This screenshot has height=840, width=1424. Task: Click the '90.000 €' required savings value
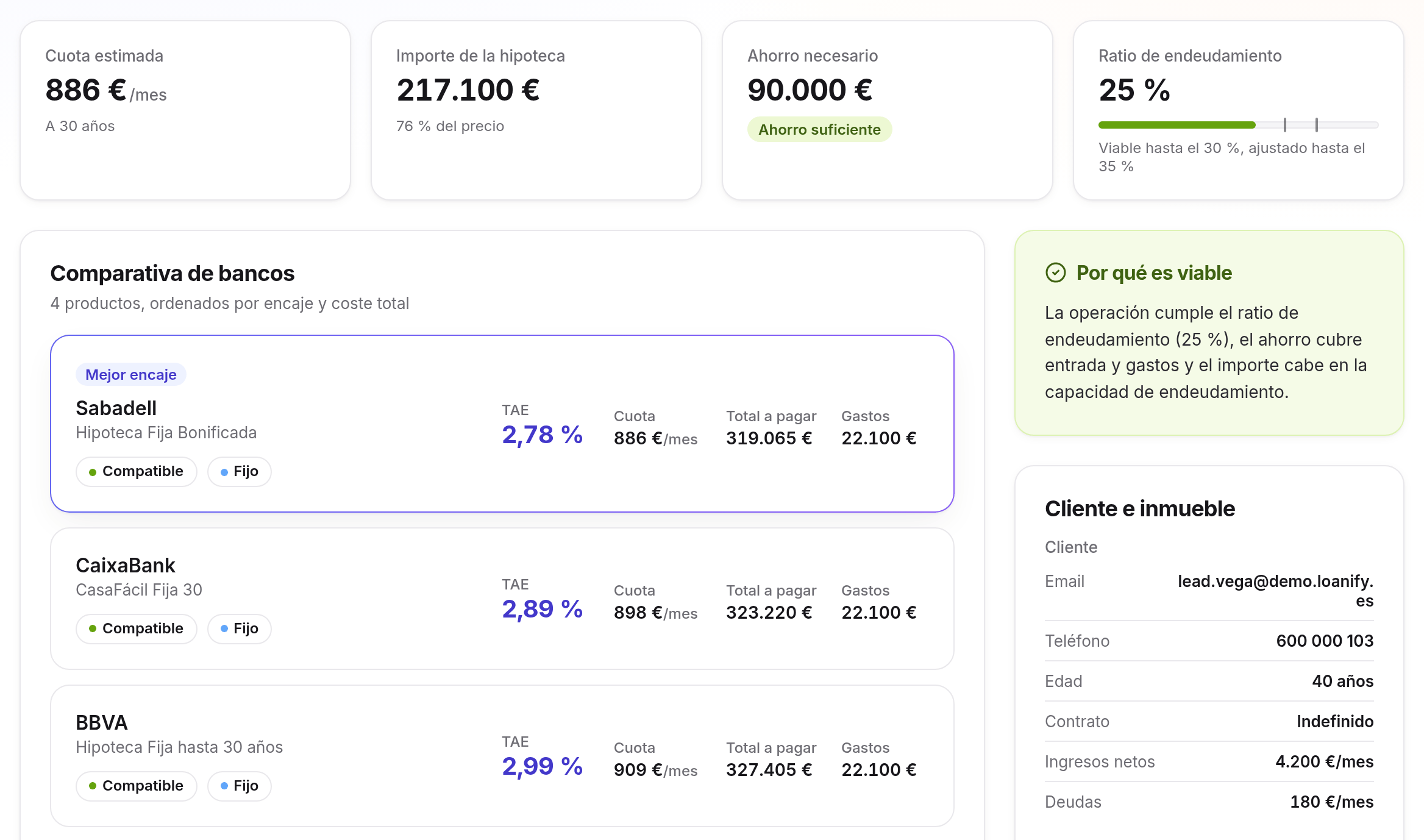[x=810, y=90]
